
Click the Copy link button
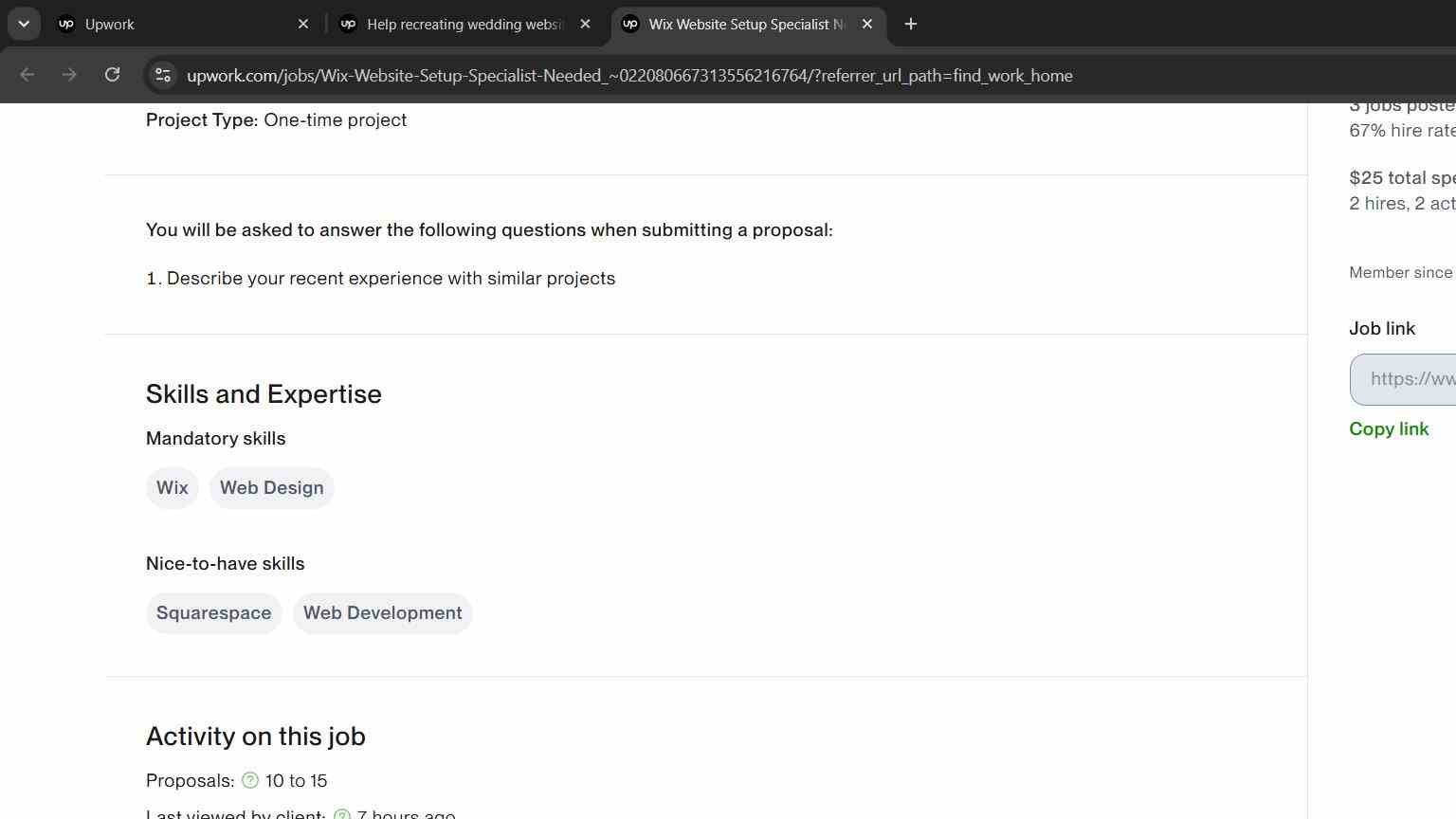(1389, 428)
